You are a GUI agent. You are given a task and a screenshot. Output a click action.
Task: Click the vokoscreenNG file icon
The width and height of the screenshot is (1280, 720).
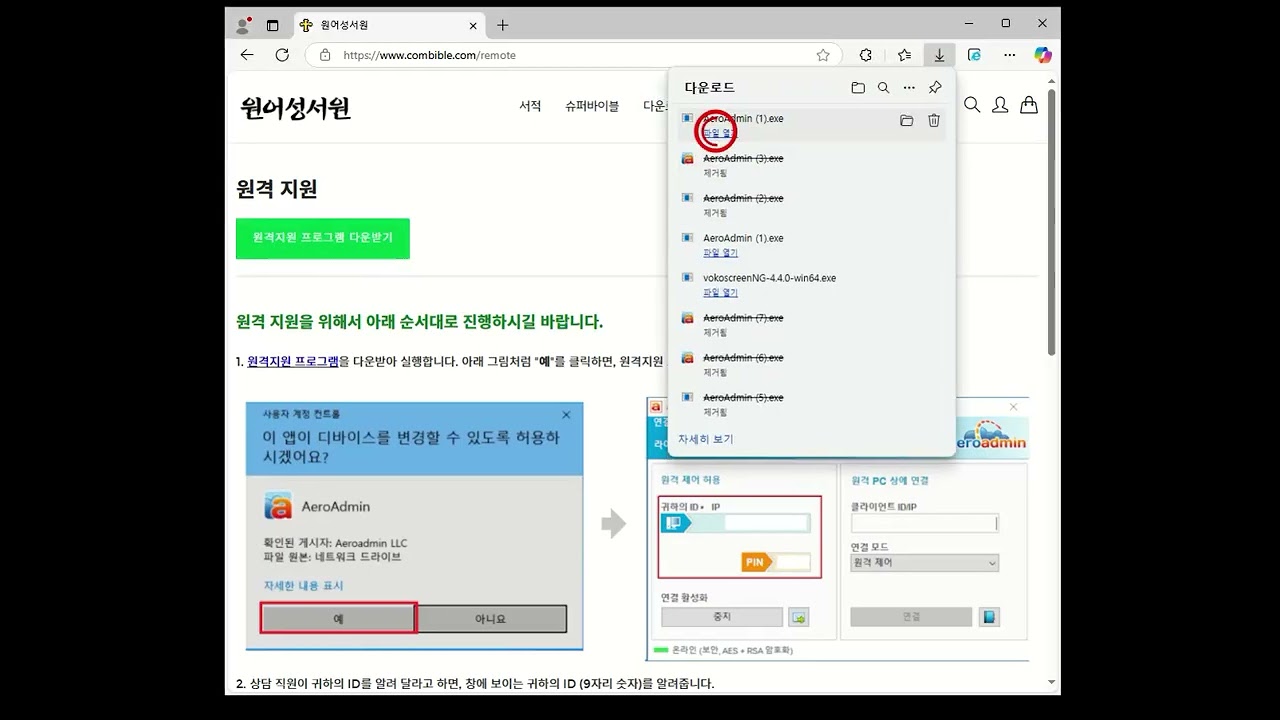tap(687, 278)
